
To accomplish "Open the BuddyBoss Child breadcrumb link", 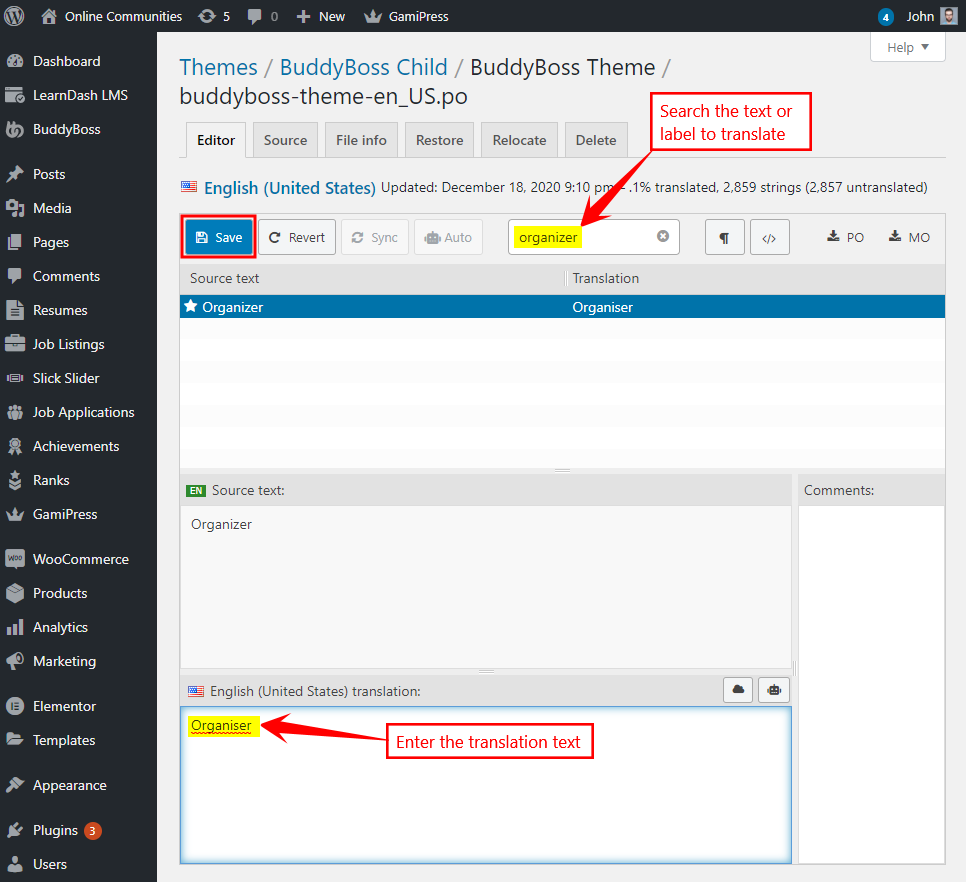I will 363,67.
